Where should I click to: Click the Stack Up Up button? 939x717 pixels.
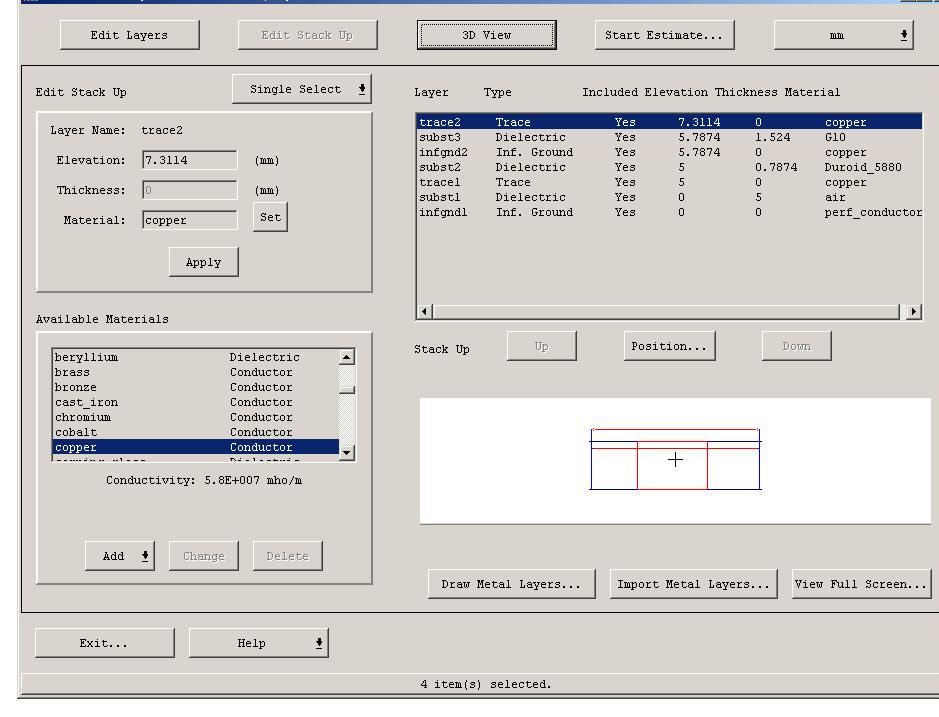click(x=541, y=346)
